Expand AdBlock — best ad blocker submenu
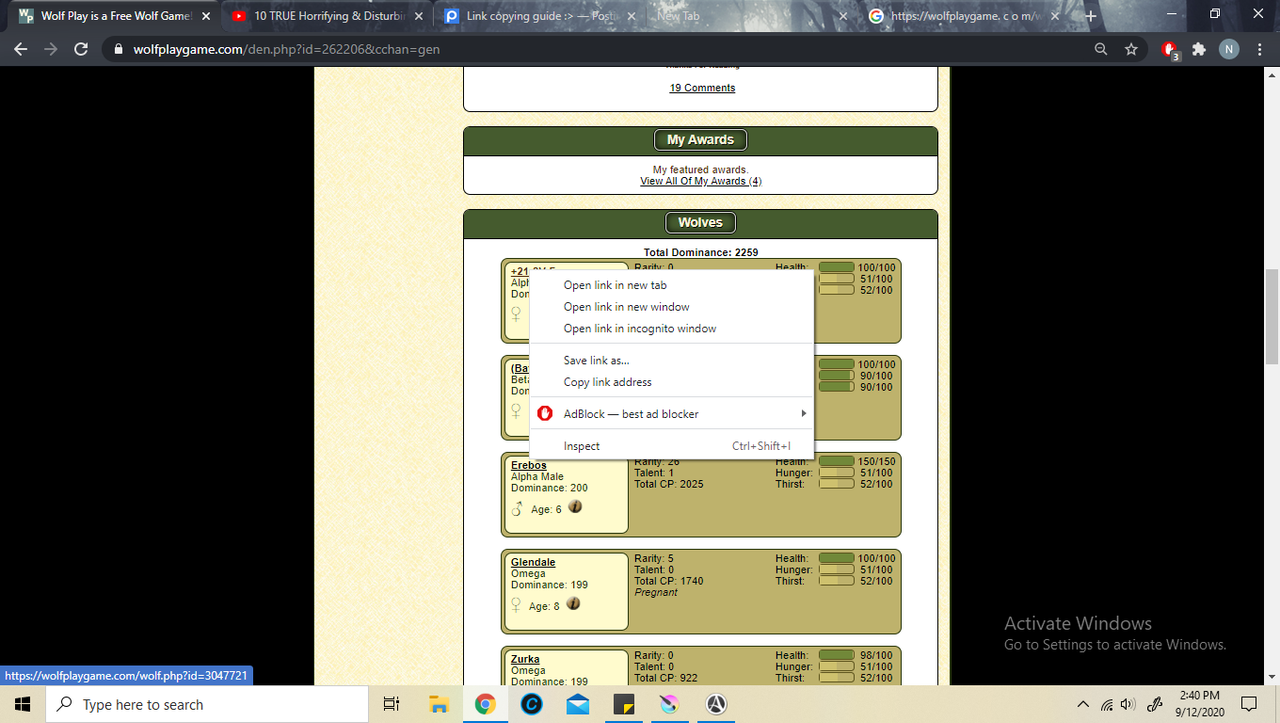 pos(672,414)
